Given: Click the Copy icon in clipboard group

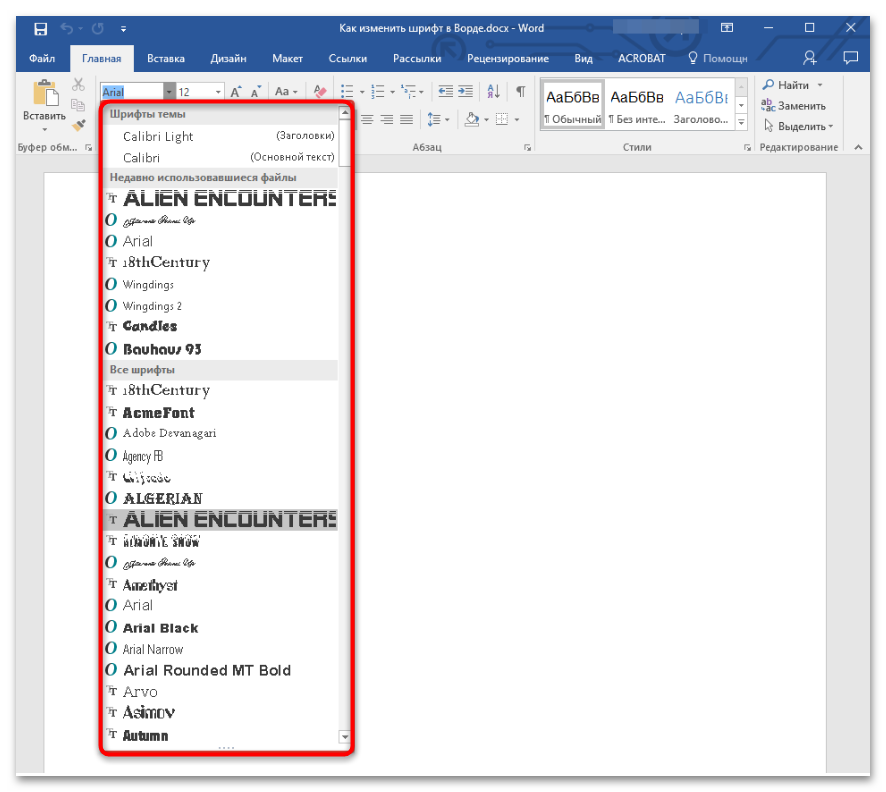Looking at the screenshot, I should click(x=78, y=105).
